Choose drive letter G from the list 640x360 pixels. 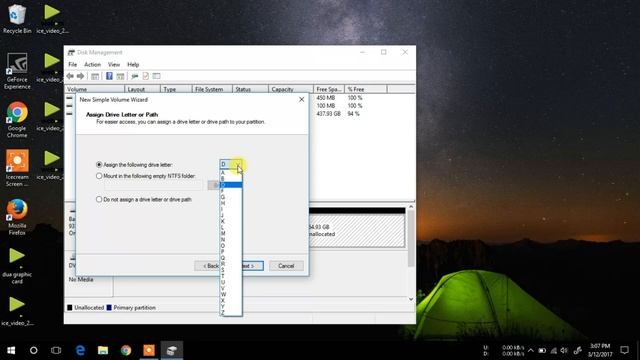[x=231, y=197]
